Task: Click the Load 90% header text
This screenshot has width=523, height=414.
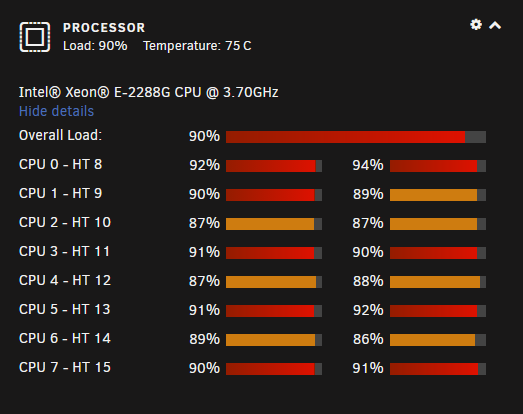Action: [x=95, y=46]
